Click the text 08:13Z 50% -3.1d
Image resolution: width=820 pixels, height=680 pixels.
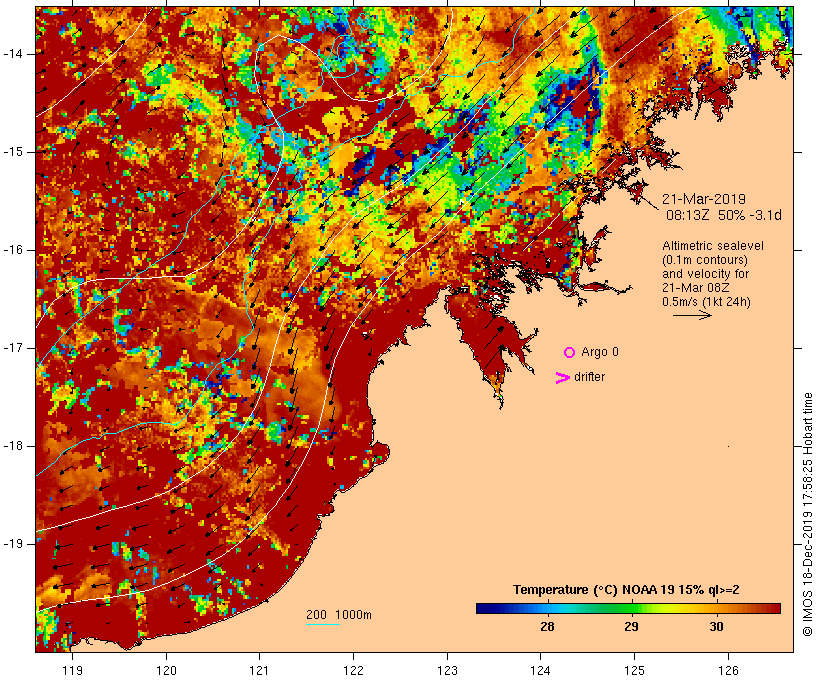[x=724, y=216]
